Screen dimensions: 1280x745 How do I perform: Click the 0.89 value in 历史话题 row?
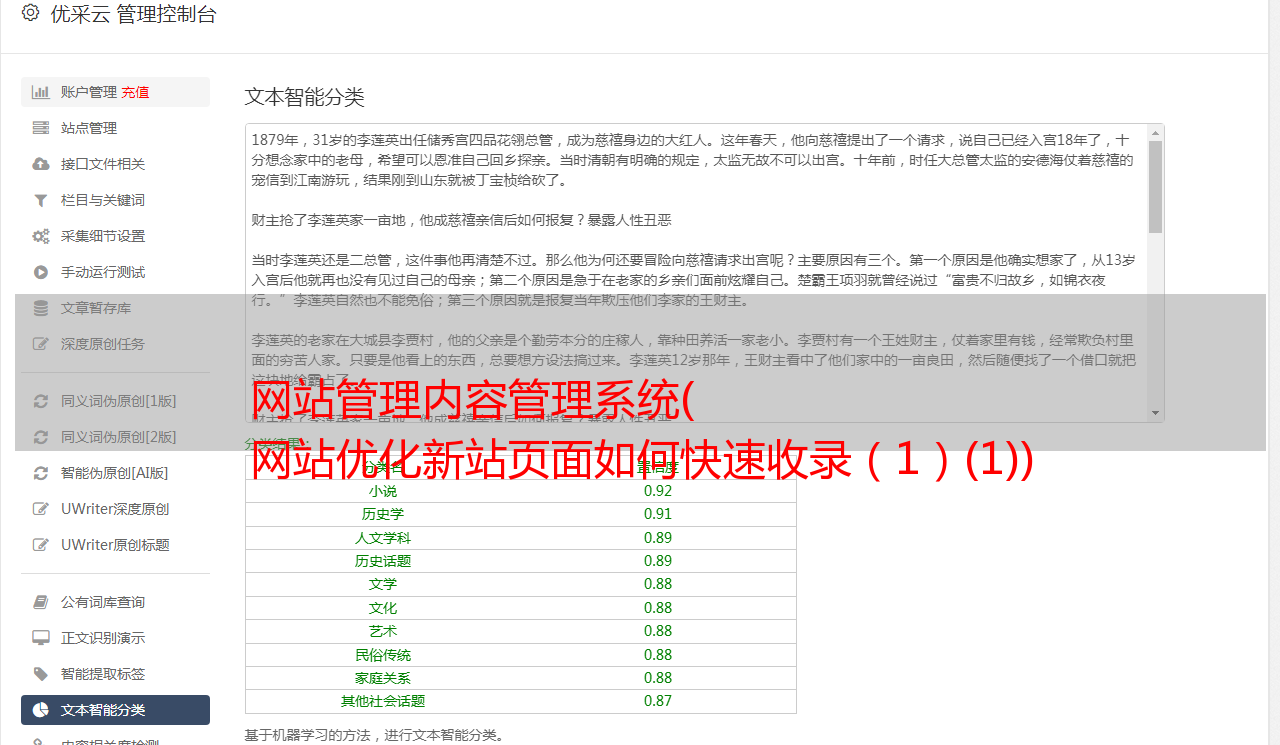coord(658,561)
